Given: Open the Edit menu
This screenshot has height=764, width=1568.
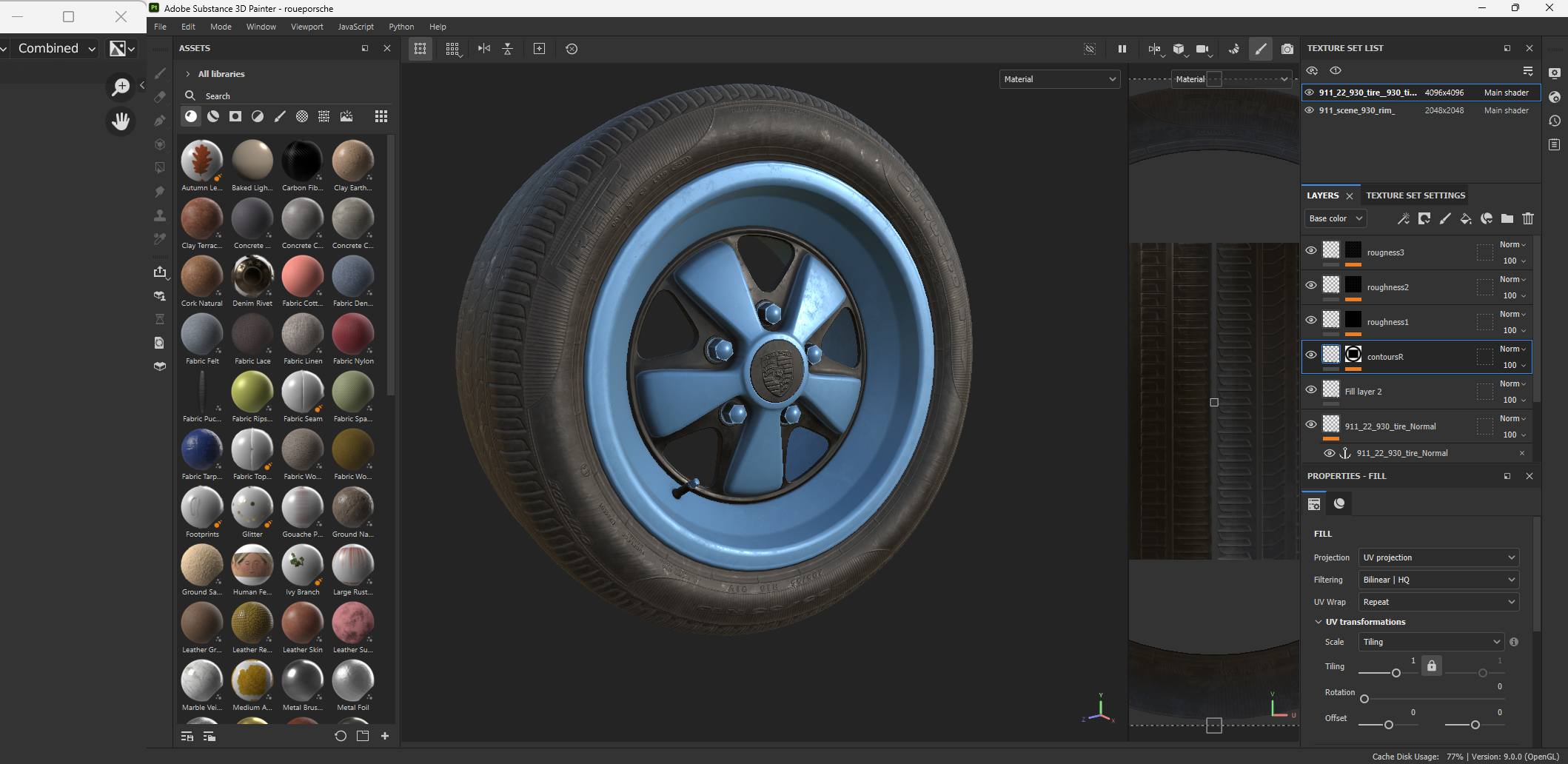Looking at the screenshot, I should point(188,27).
